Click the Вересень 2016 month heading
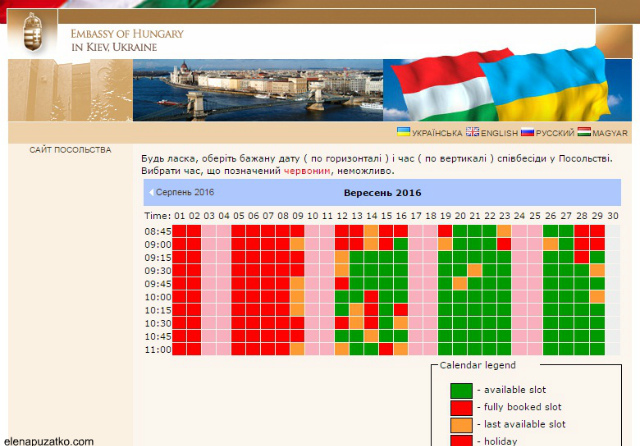 [382, 193]
